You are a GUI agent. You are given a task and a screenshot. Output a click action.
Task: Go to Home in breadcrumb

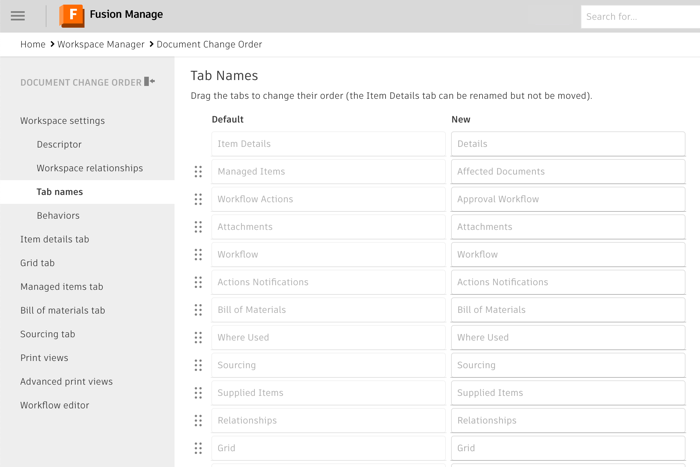click(x=33, y=44)
